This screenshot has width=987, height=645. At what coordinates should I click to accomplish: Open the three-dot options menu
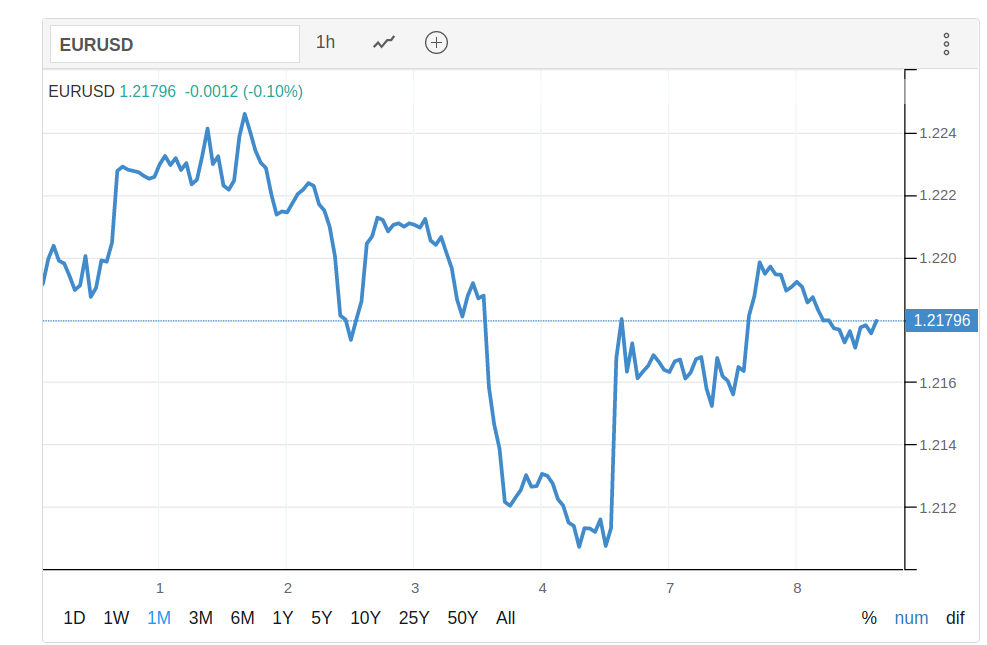tap(946, 44)
